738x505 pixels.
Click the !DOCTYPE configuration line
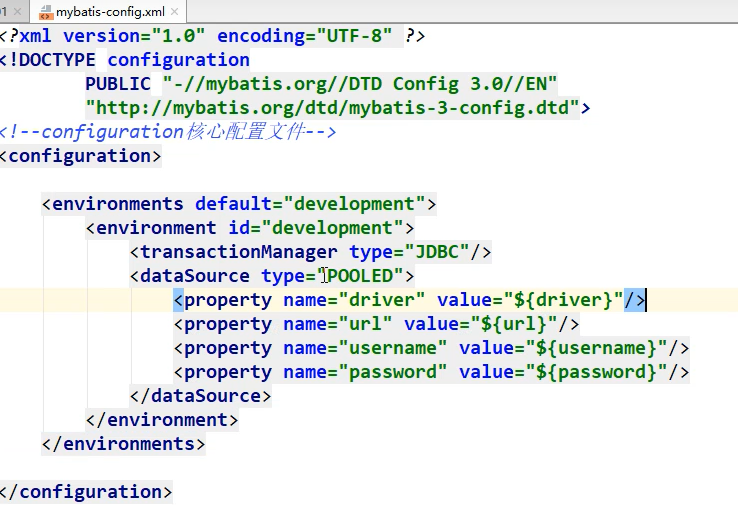click(x=125, y=60)
